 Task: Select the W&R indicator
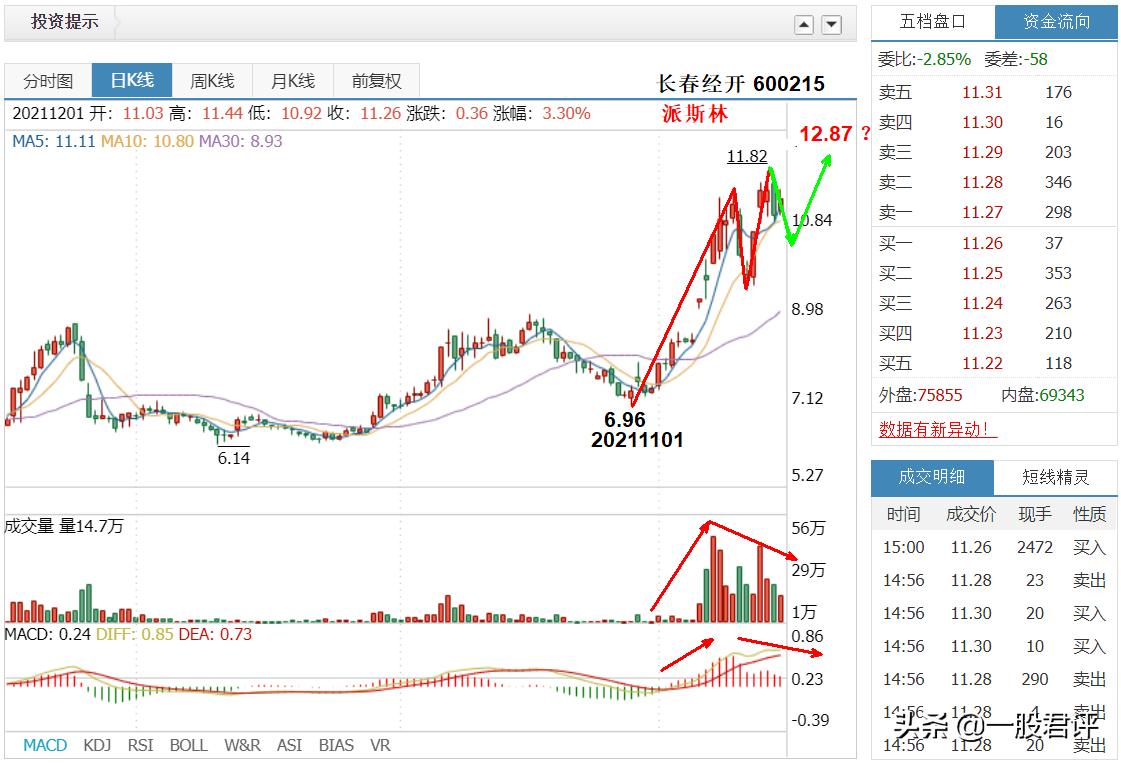[241, 745]
